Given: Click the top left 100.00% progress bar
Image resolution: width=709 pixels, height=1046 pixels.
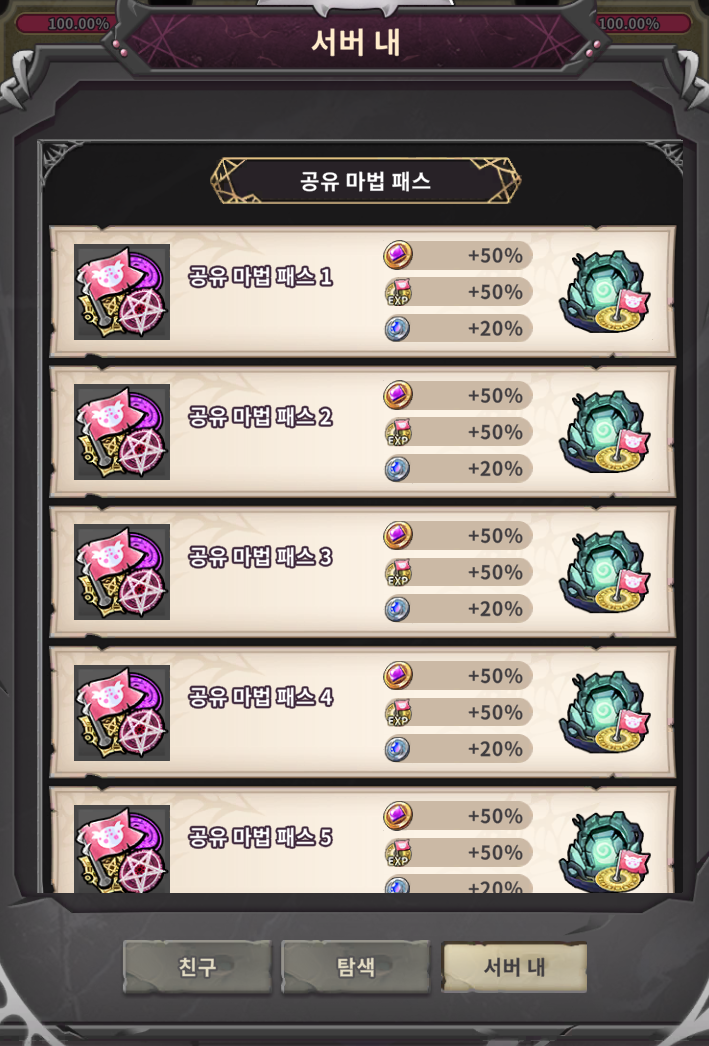Looking at the screenshot, I should click(64, 24).
